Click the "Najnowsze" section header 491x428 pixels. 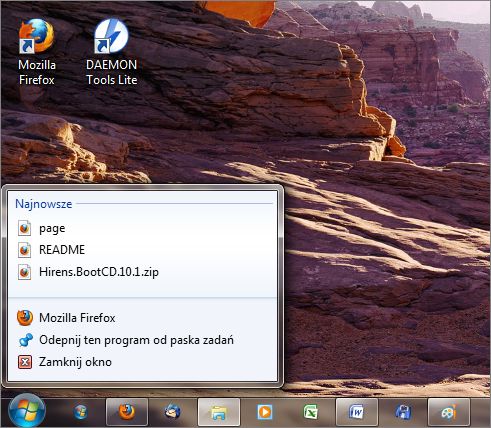44,204
